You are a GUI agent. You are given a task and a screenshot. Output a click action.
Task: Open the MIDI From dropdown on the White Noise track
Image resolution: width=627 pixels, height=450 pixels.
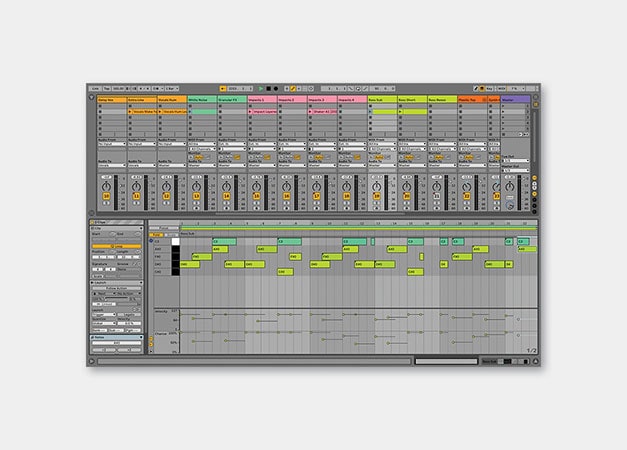click(202, 144)
